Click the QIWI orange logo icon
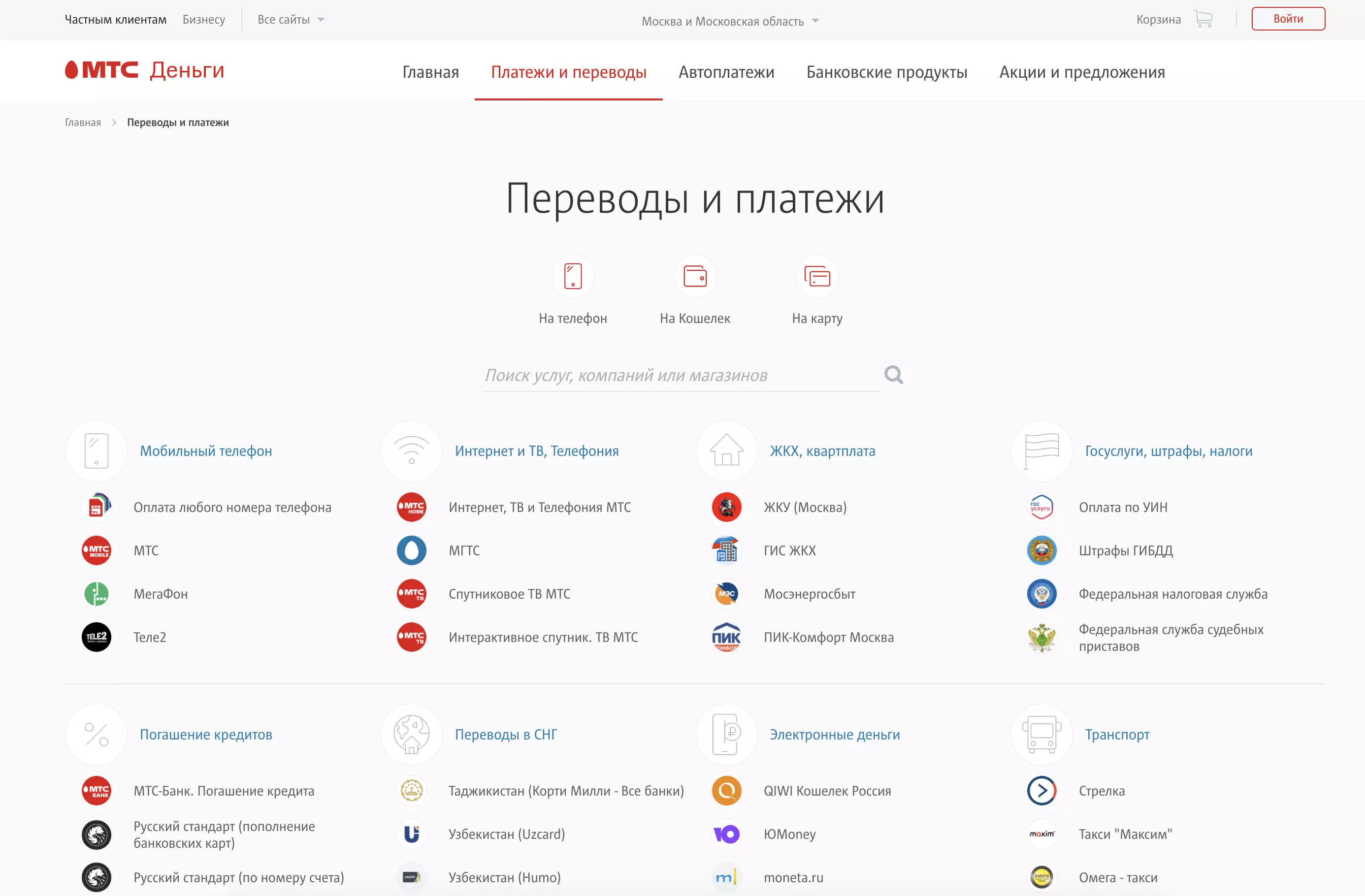This screenshot has height=896, width=1365. click(727, 791)
